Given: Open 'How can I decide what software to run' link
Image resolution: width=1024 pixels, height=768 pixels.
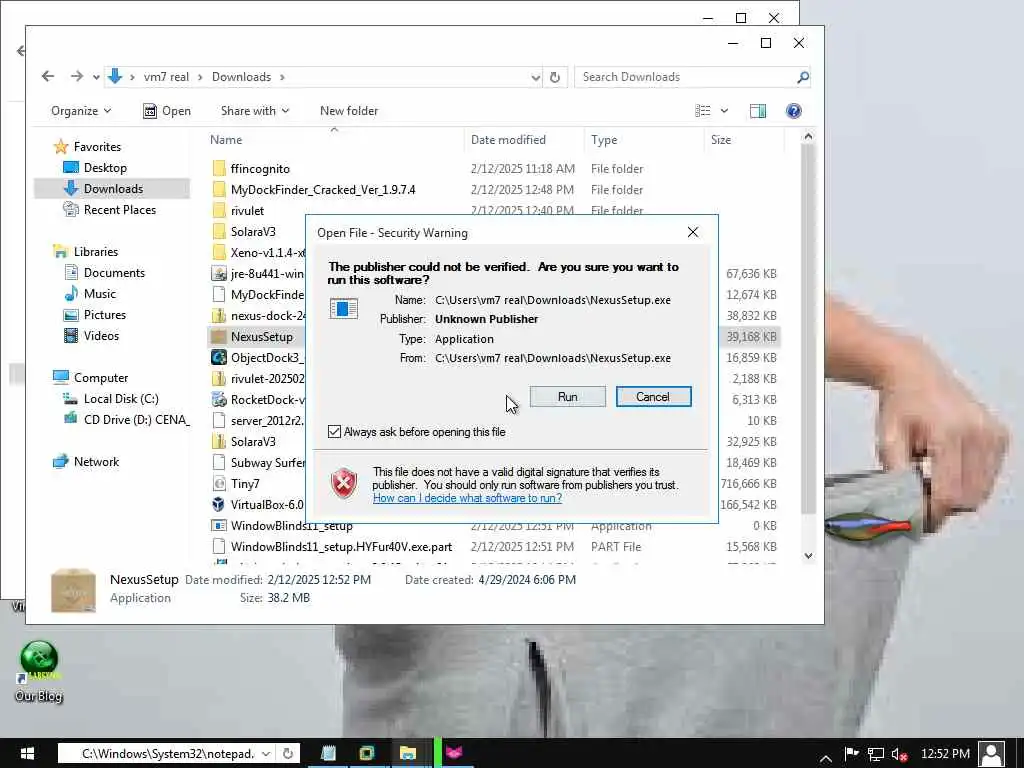Looking at the screenshot, I should click(x=467, y=498).
